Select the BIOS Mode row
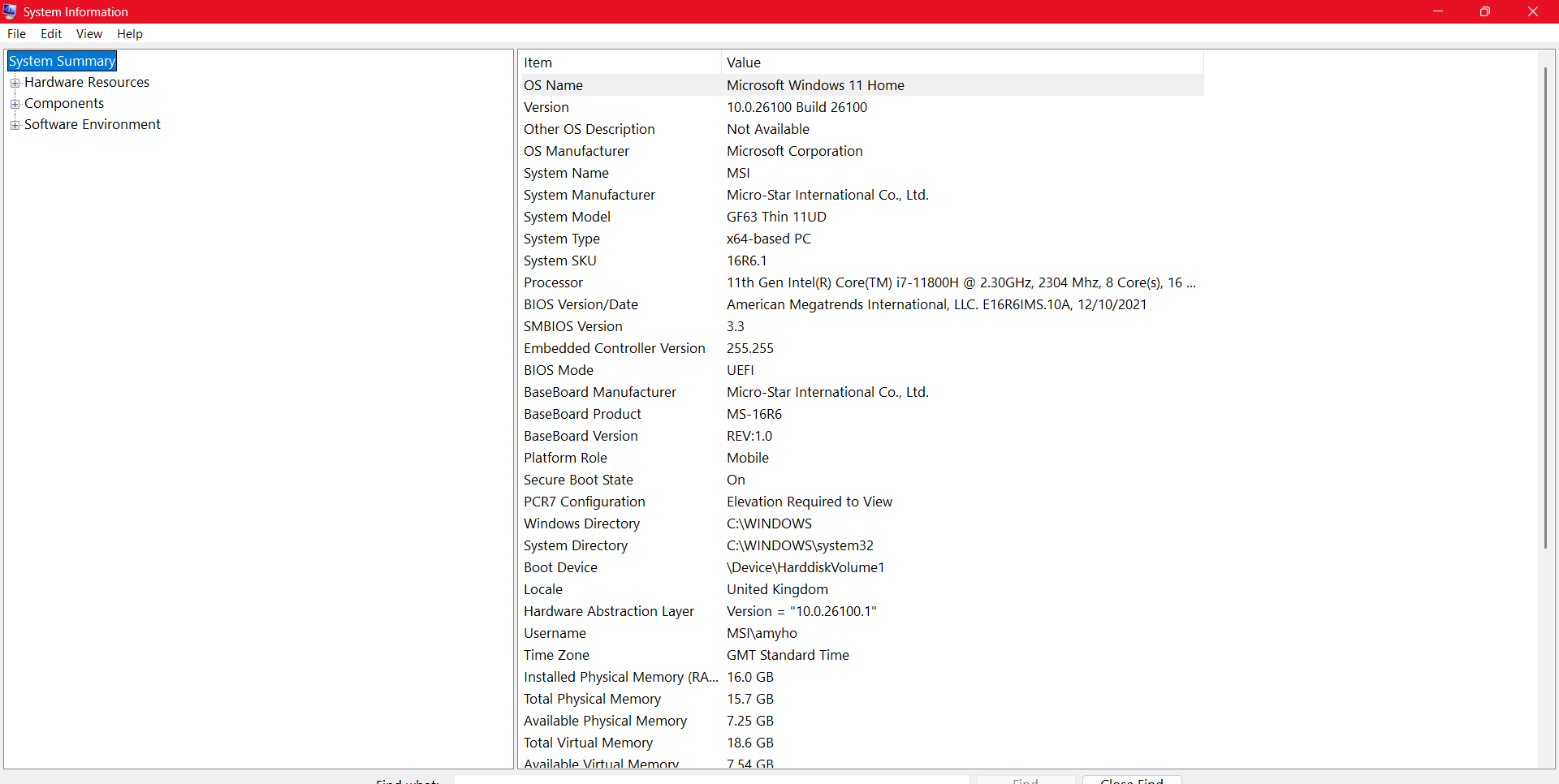 coord(862,370)
